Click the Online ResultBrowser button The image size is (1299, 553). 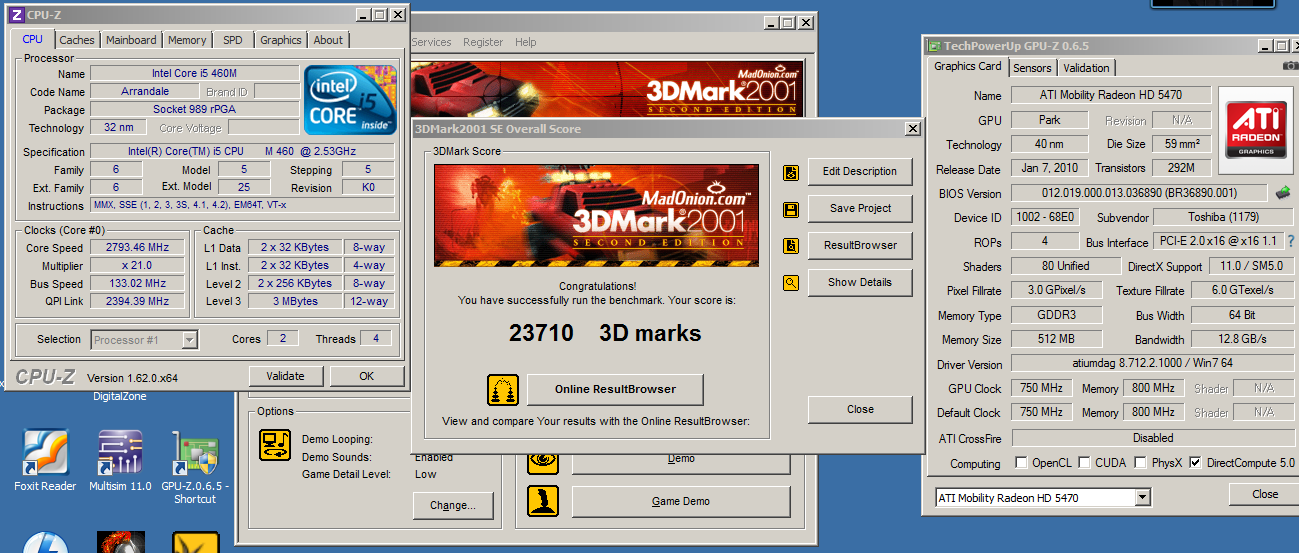click(x=615, y=389)
